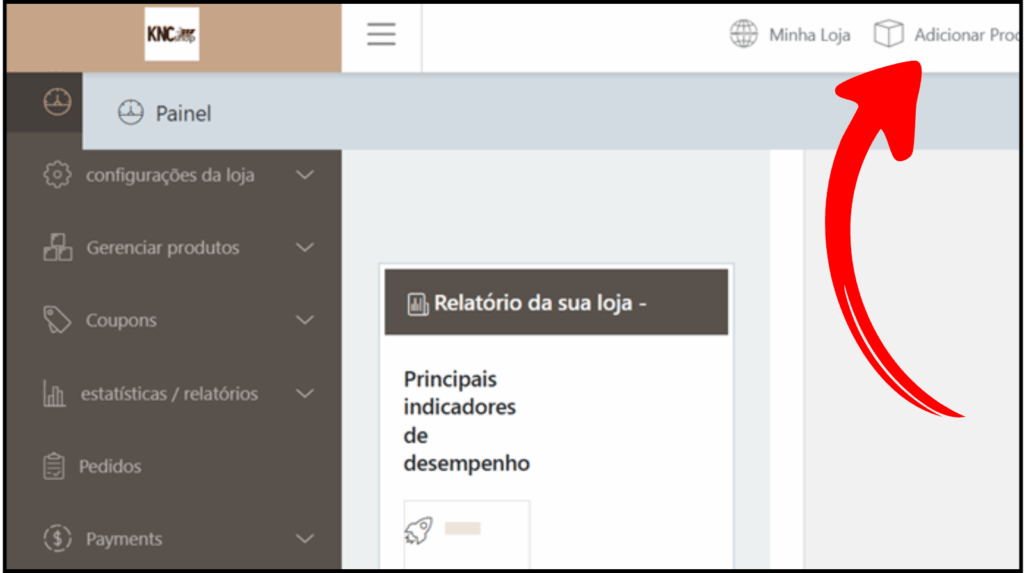Viewport: 1024px width, 573px height.
Task: Open the Minha Loja link
Action: pyautogui.click(x=809, y=35)
